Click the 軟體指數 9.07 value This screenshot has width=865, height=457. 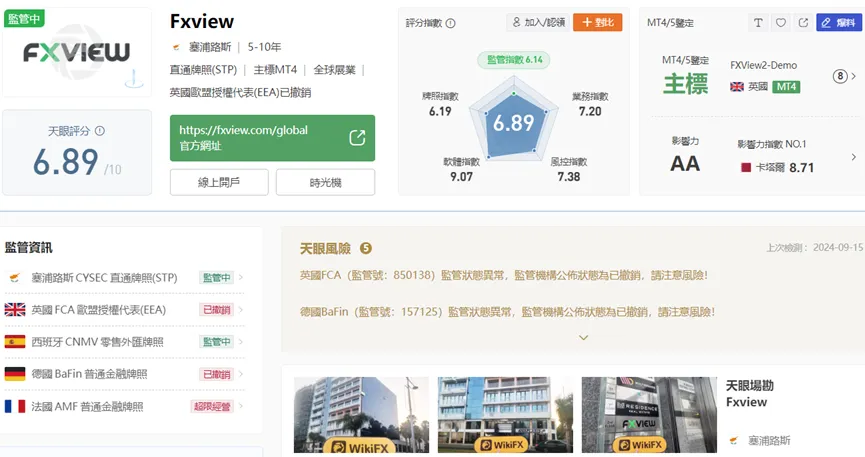[461, 177]
